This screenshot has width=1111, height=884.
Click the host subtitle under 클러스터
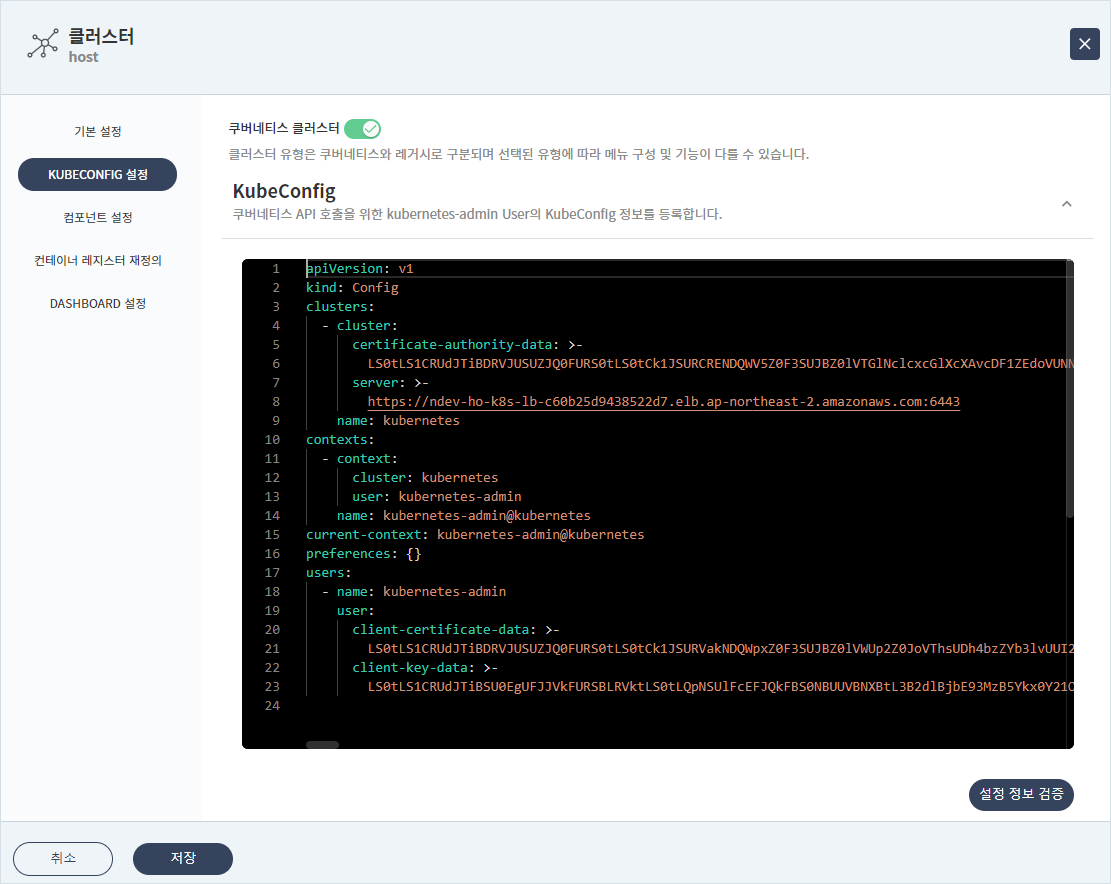tap(84, 57)
